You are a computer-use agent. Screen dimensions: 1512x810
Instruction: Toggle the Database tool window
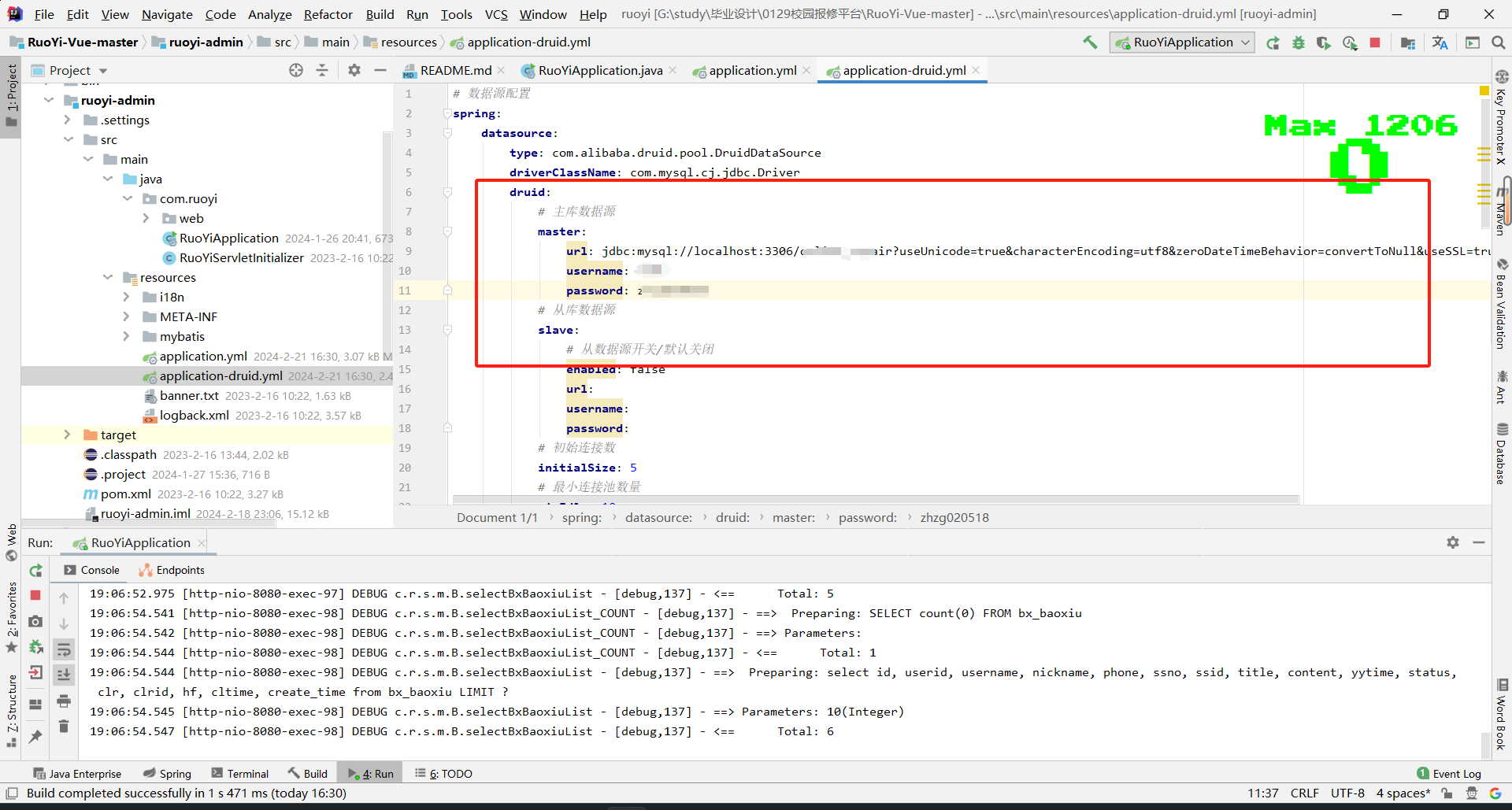point(1501,454)
